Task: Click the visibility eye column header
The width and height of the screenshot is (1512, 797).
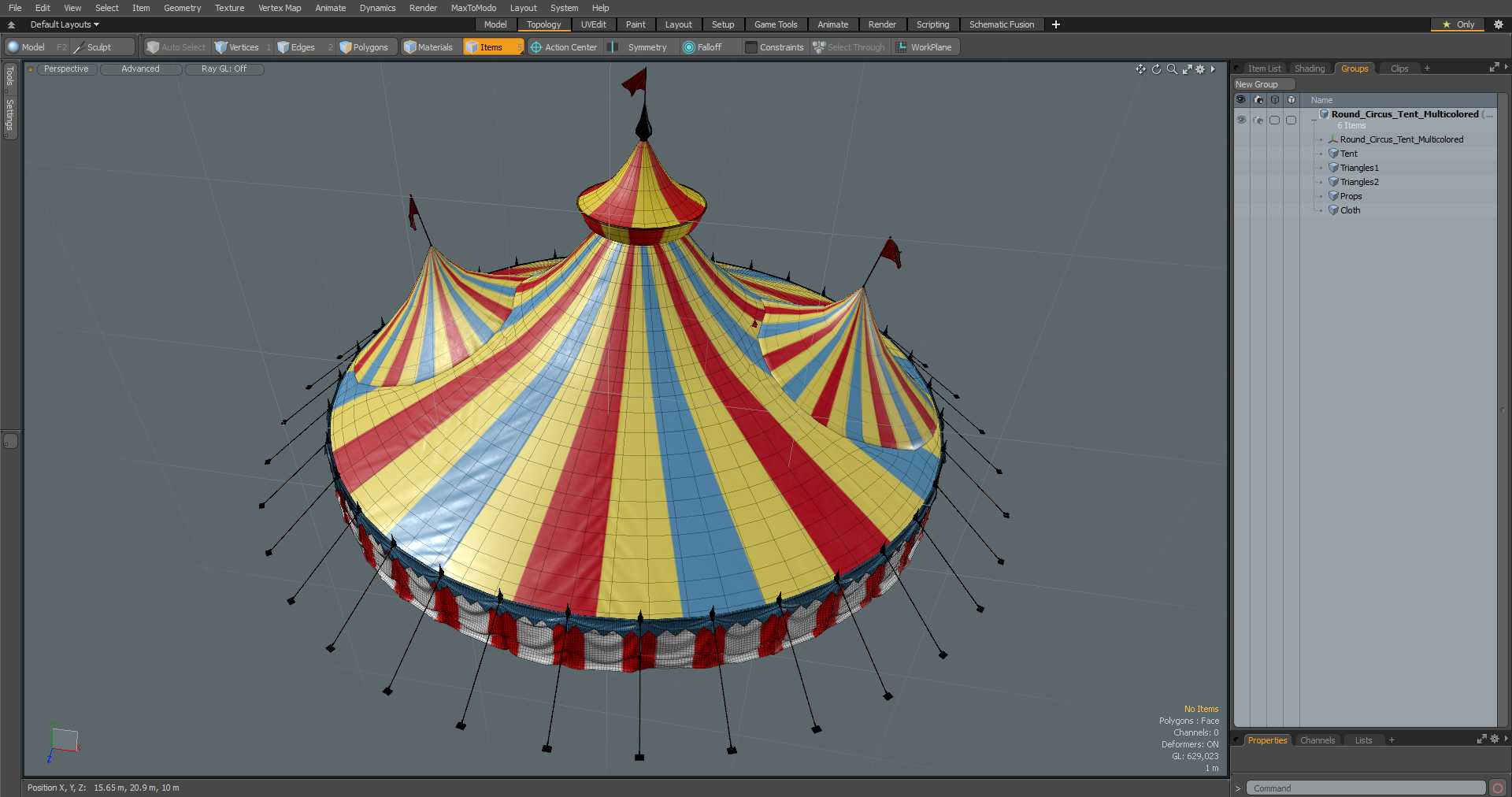Action: (1241, 100)
